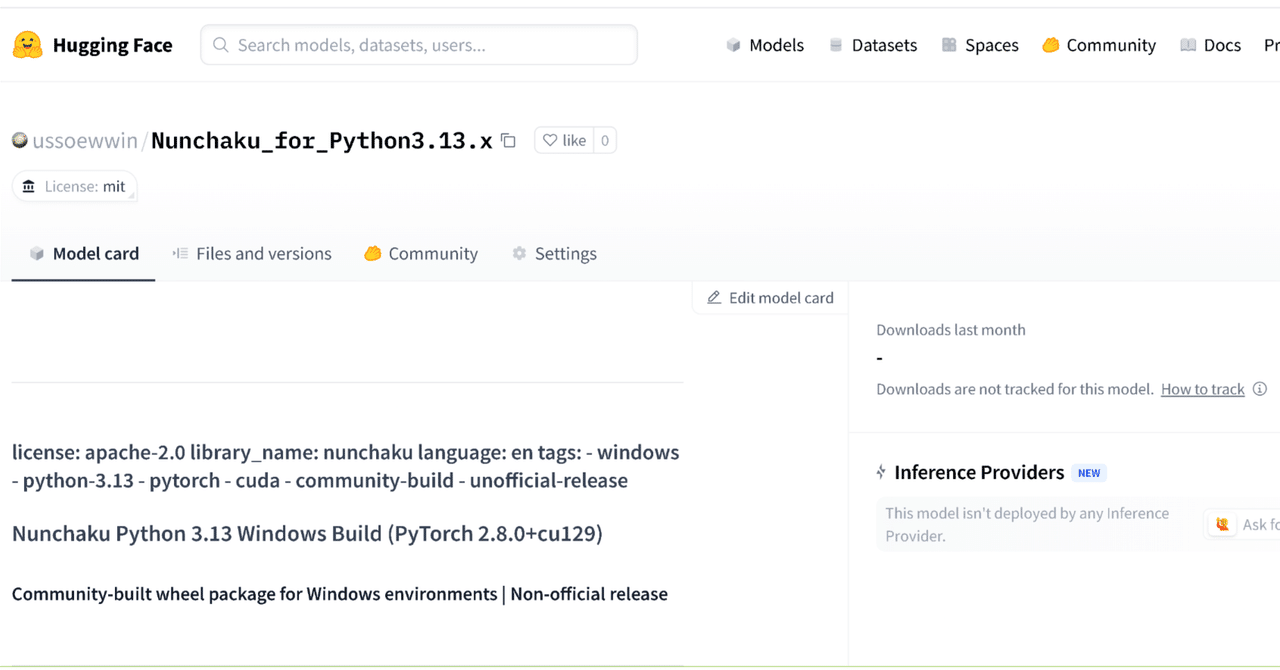Copy the model name with the copy icon

point(509,141)
